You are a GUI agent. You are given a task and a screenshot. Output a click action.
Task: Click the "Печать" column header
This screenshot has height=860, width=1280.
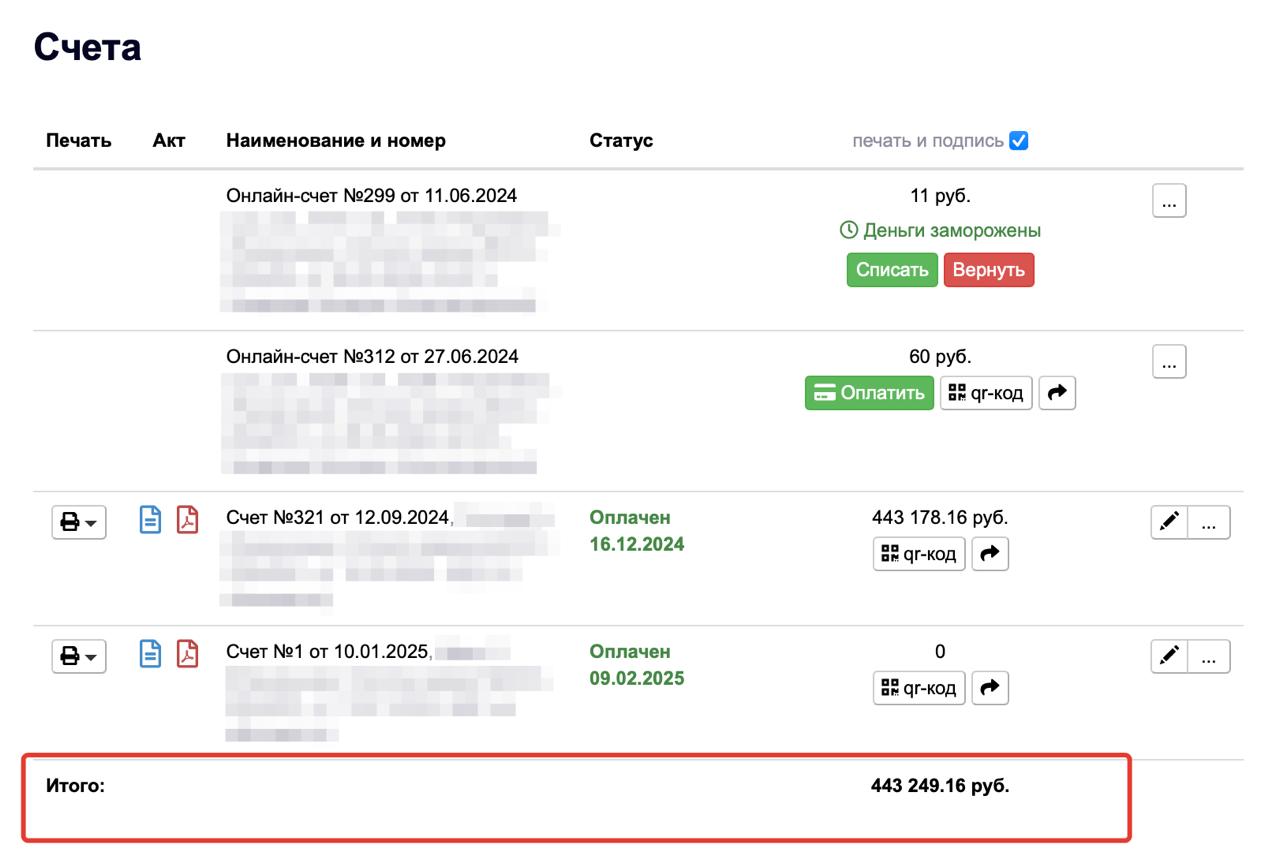click(x=79, y=141)
